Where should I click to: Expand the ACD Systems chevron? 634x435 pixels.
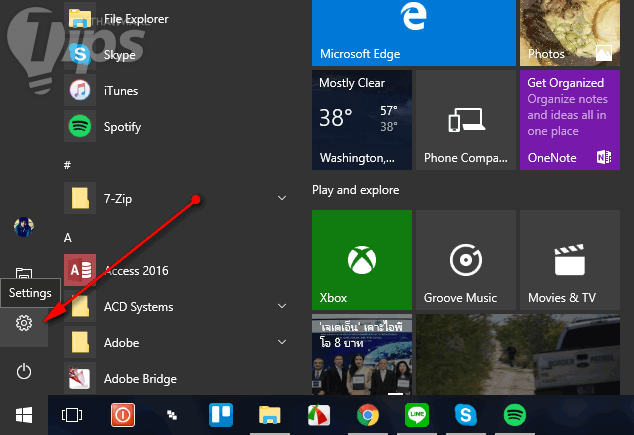(282, 306)
